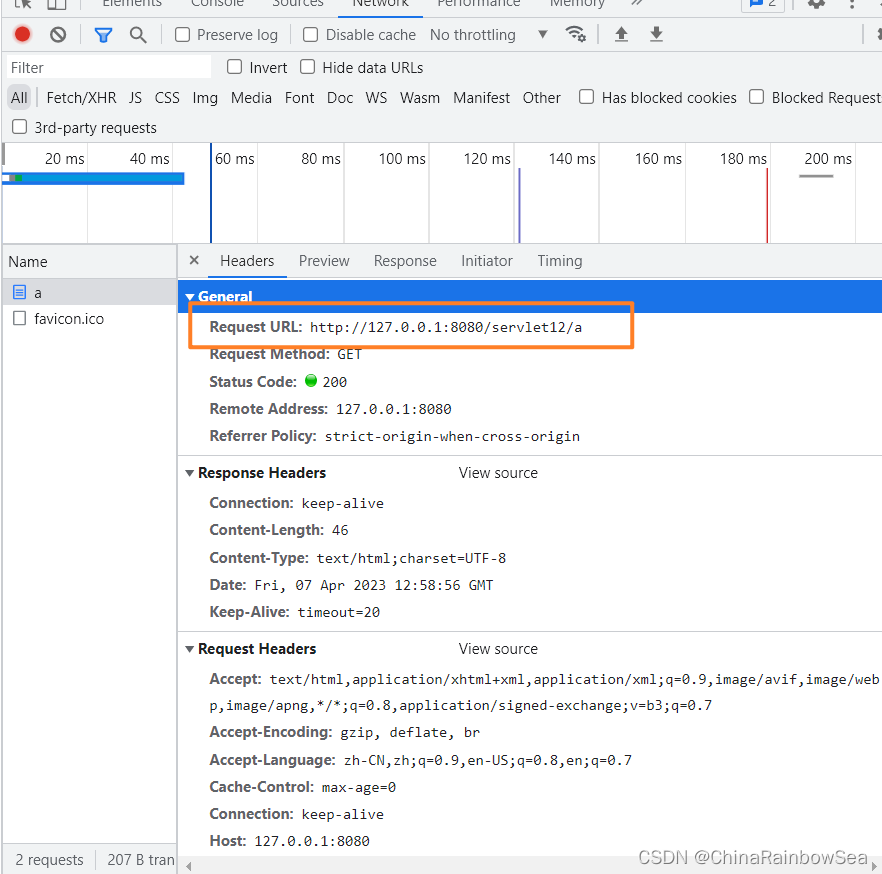Filter by Font requests
The height and width of the screenshot is (874, 882).
[299, 98]
